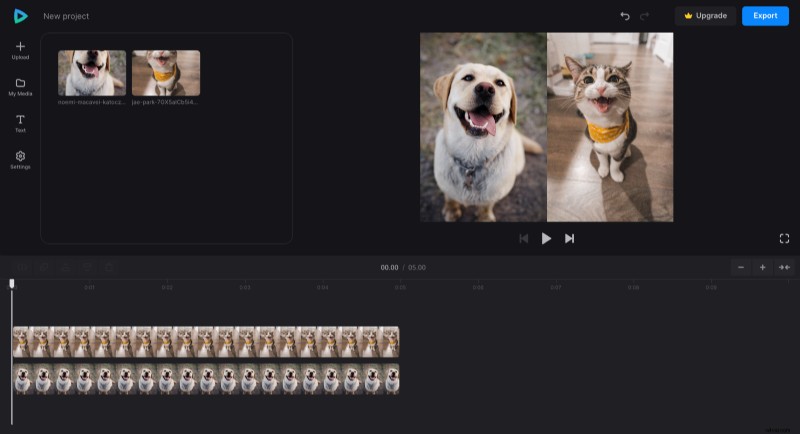Select the cat image thumbnail in media

(166, 73)
